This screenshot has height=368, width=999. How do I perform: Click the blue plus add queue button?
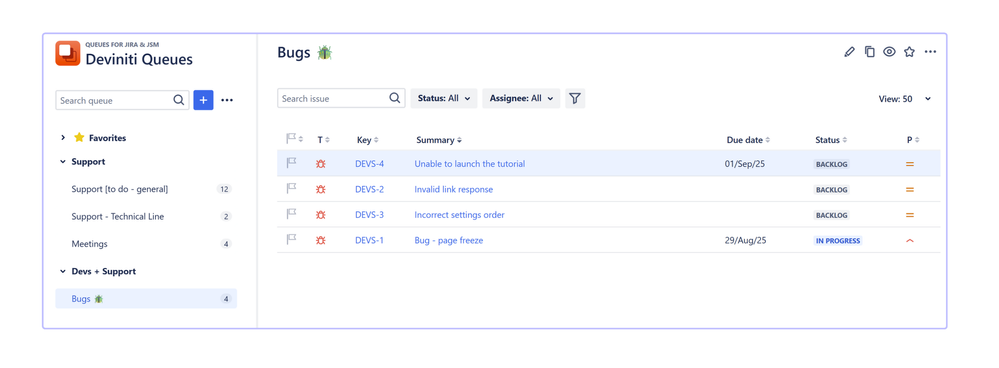tap(203, 100)
